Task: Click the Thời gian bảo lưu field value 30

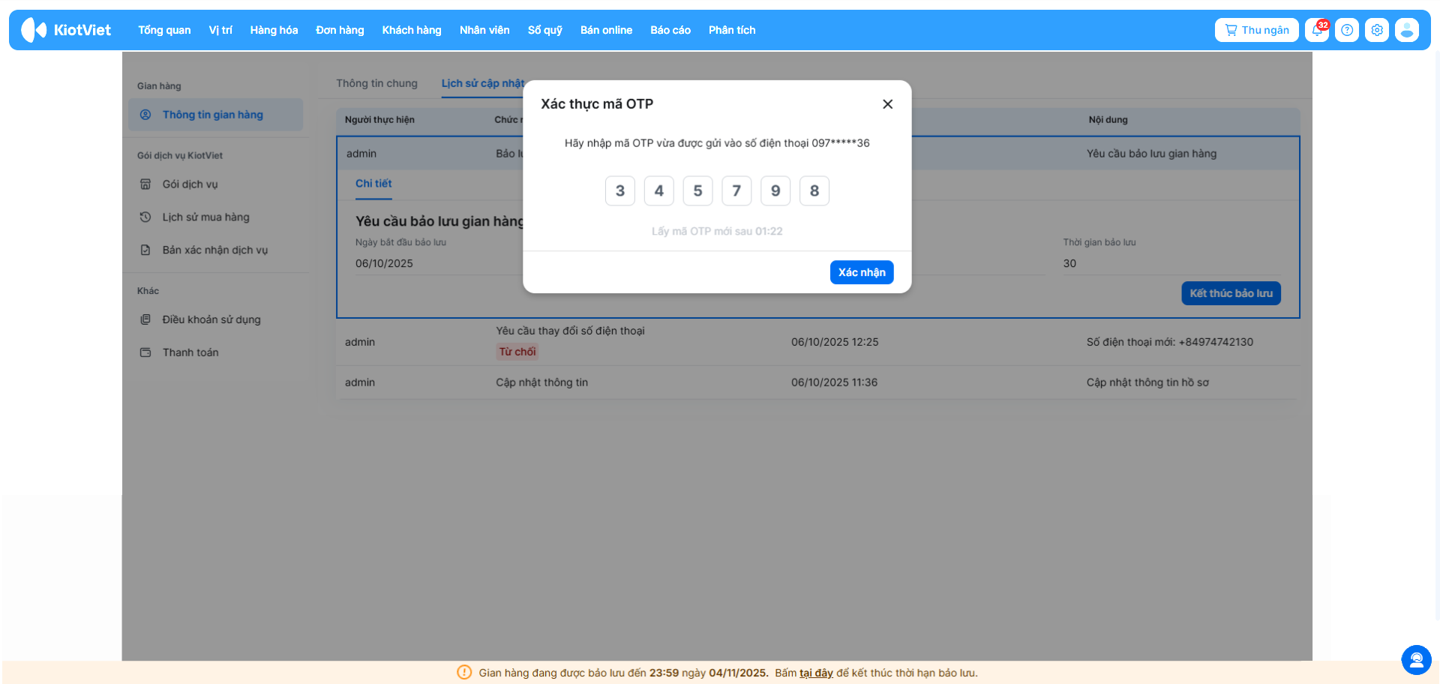Action: (1171, 264)
